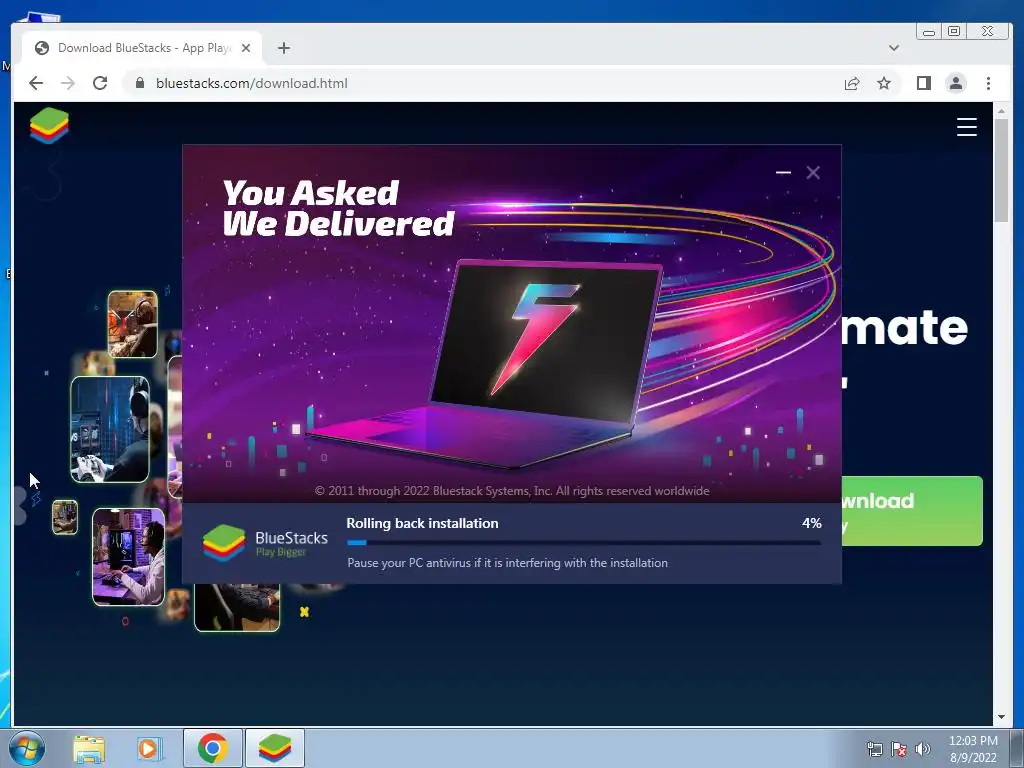This screenshot has width=1024, height=768.
Task: Open Chrome three-dot menu
Action: 988,84
